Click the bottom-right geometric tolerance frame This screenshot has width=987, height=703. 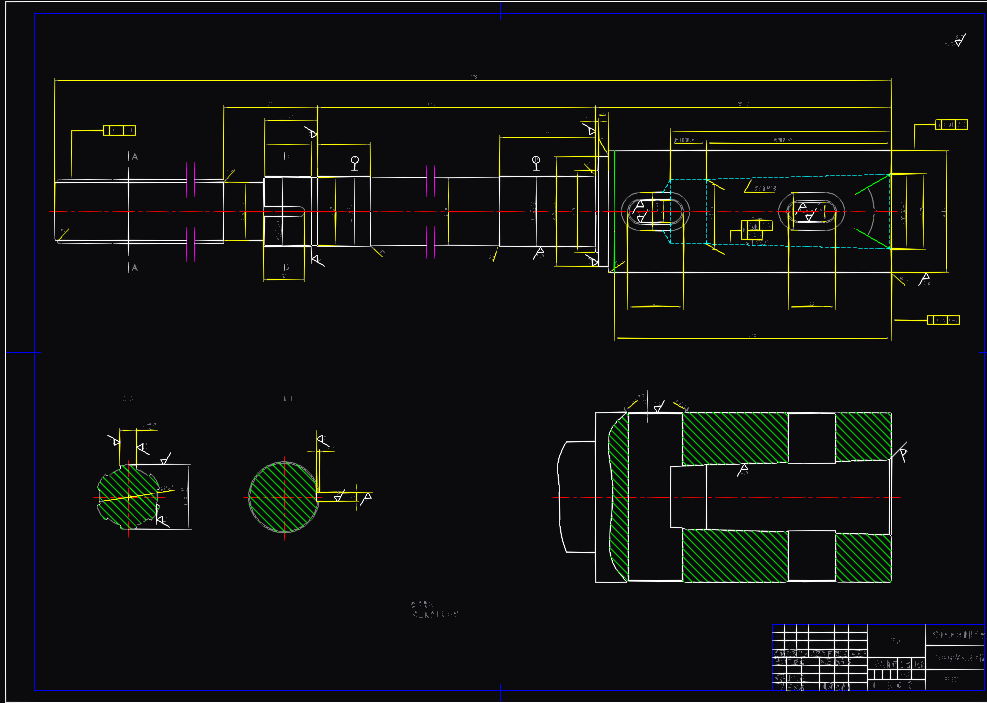[x=944, y=320]
